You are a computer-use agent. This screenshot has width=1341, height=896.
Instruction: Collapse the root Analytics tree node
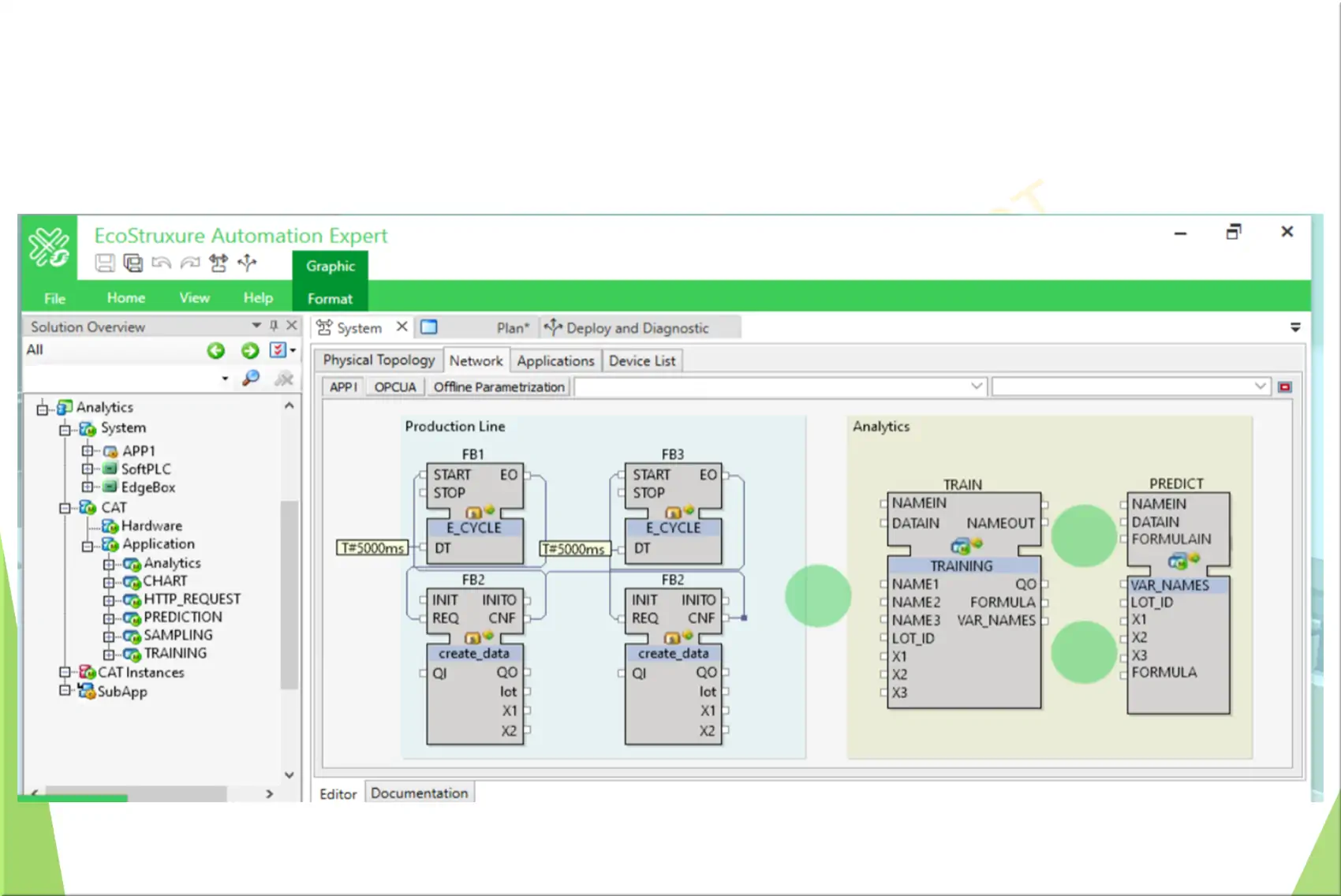43,409
